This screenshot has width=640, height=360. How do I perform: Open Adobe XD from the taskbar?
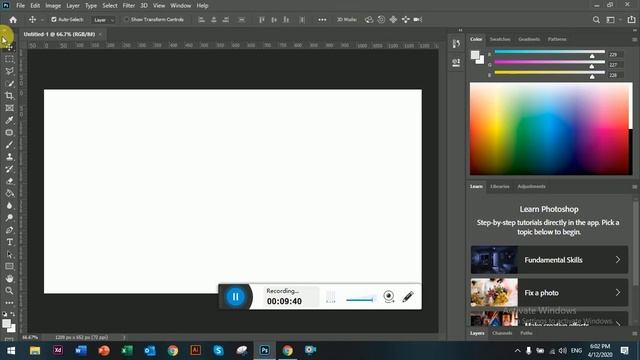58,351
